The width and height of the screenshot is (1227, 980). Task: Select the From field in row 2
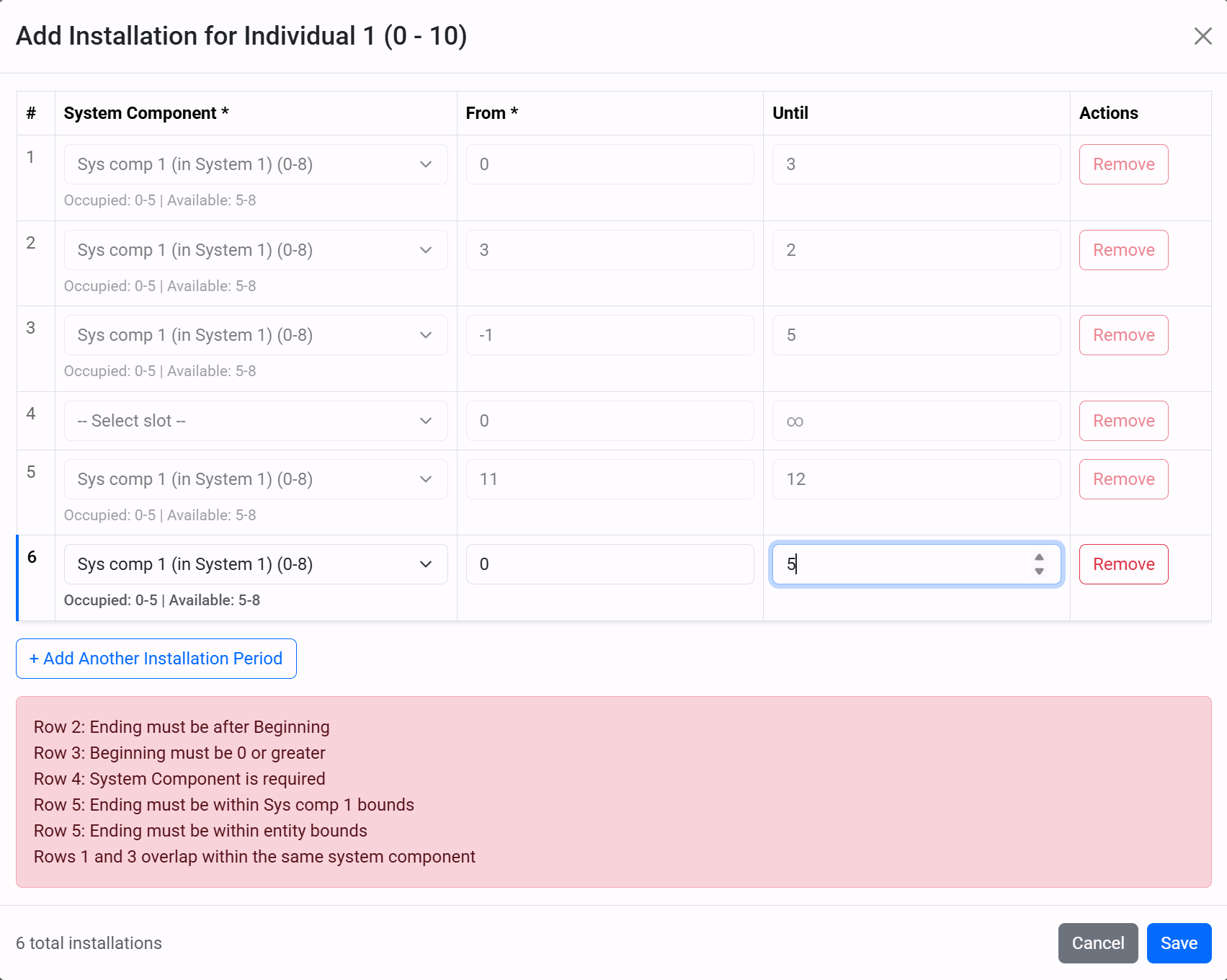pyautogui.click(x=609, y=249)
